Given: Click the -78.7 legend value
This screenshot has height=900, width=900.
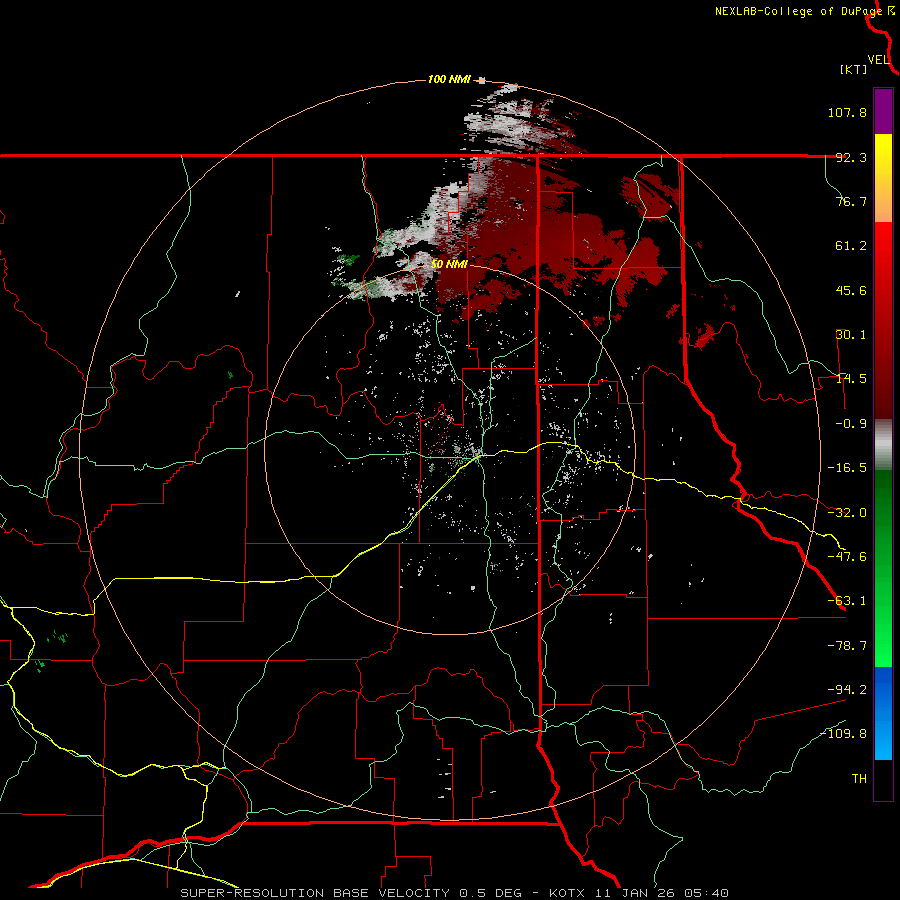Looking at the screenshot, I should click(x=847, y=646).
